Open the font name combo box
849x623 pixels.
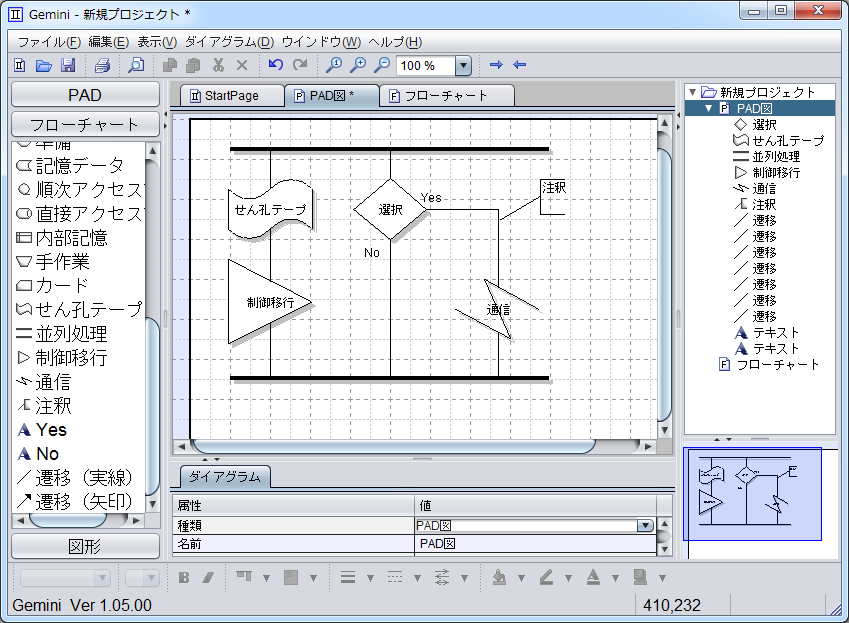coord(66,578)
